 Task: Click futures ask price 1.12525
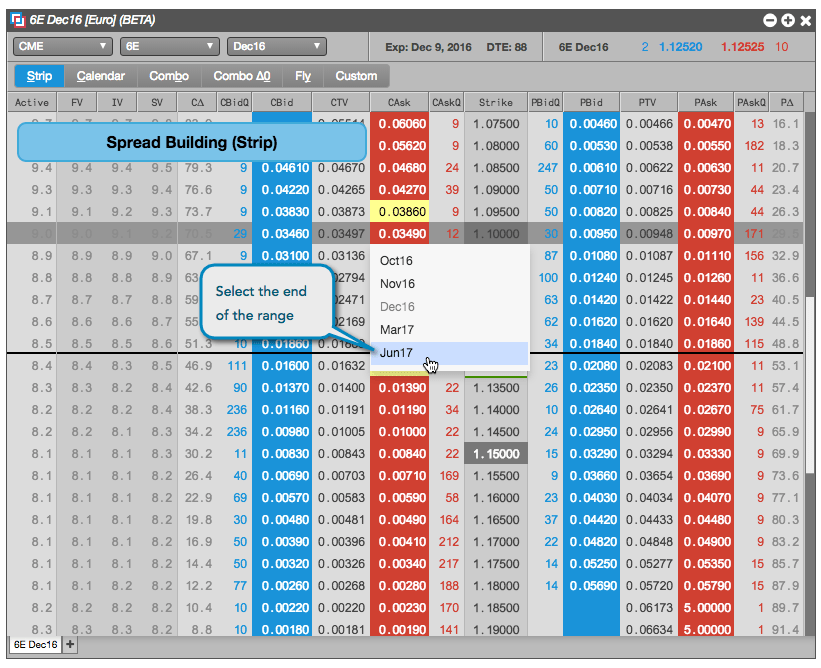[742, 47]
